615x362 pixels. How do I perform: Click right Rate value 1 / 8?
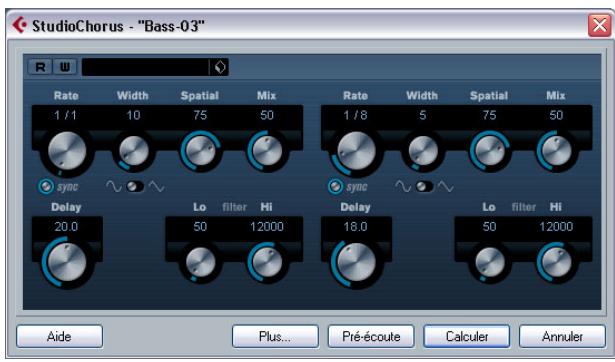coord(355,115)
